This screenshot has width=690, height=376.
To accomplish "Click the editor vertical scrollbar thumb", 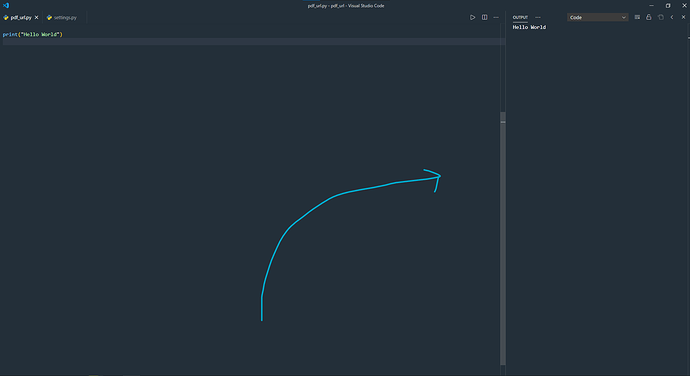I will point(503,238).
